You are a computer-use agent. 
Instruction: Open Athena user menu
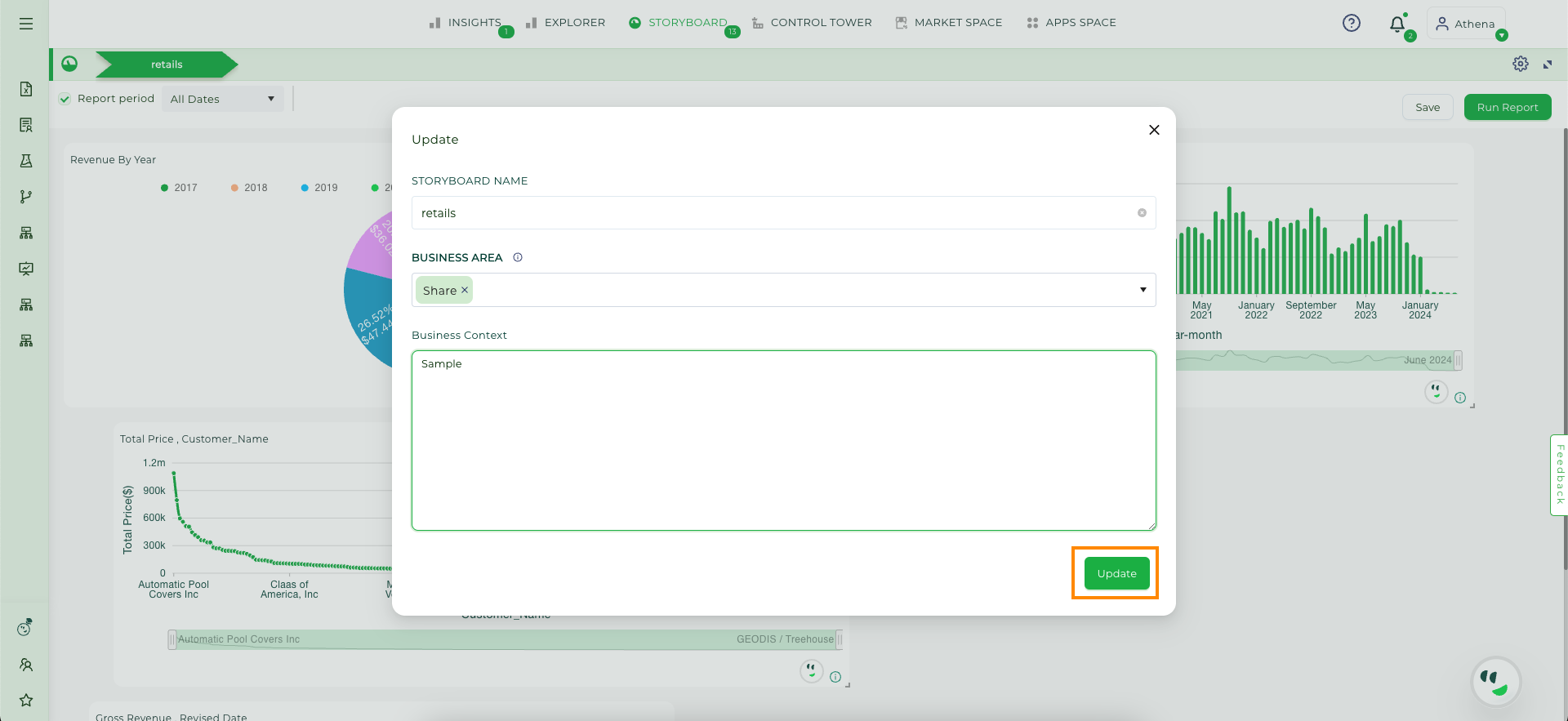(x=1466, y=24)
